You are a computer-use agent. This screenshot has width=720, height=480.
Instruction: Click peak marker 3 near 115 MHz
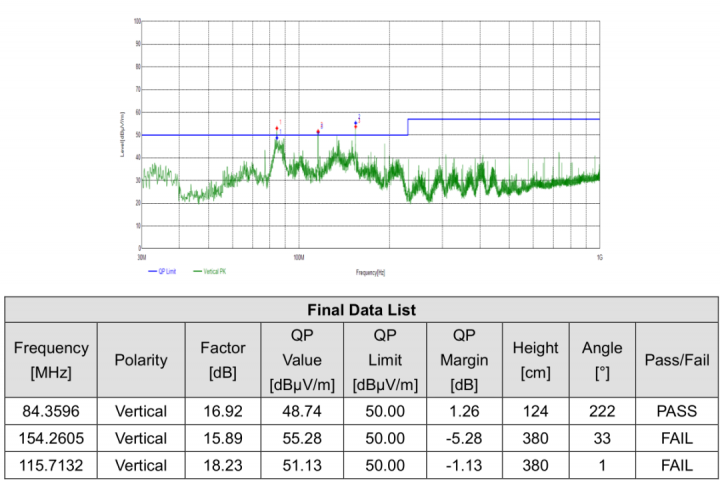[x=318, y=131]
